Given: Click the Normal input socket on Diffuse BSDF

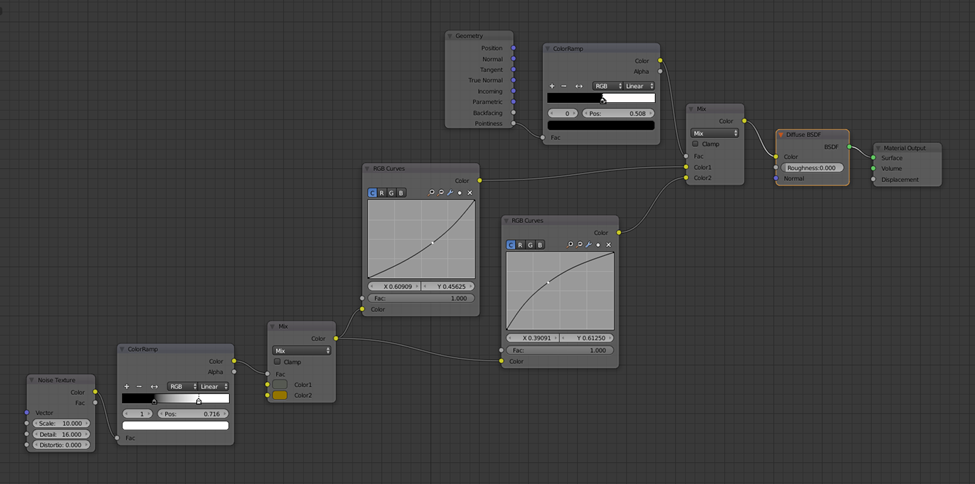Looking at the screenshot, I should (776, 179).
